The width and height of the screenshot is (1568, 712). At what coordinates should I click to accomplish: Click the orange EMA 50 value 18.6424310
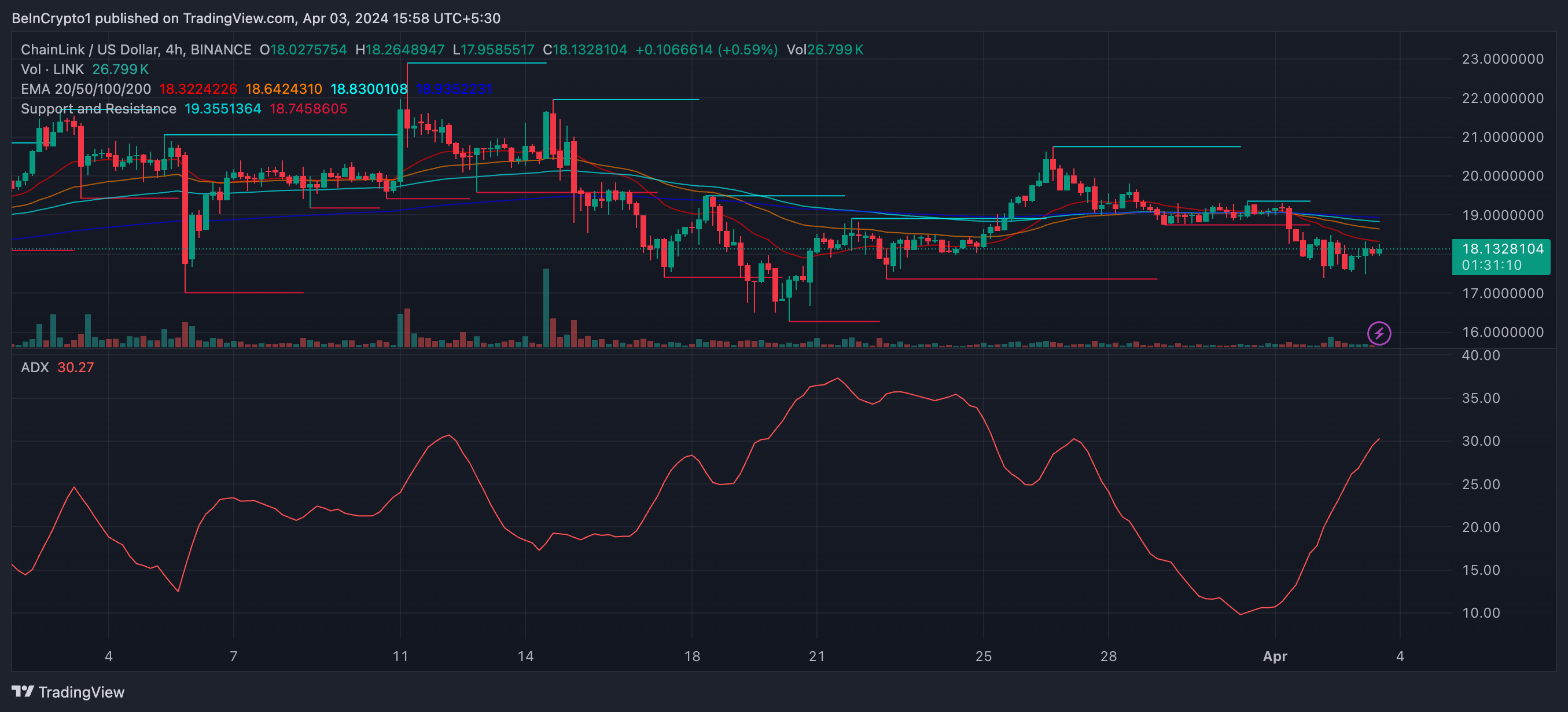click(x=284, y=89)
